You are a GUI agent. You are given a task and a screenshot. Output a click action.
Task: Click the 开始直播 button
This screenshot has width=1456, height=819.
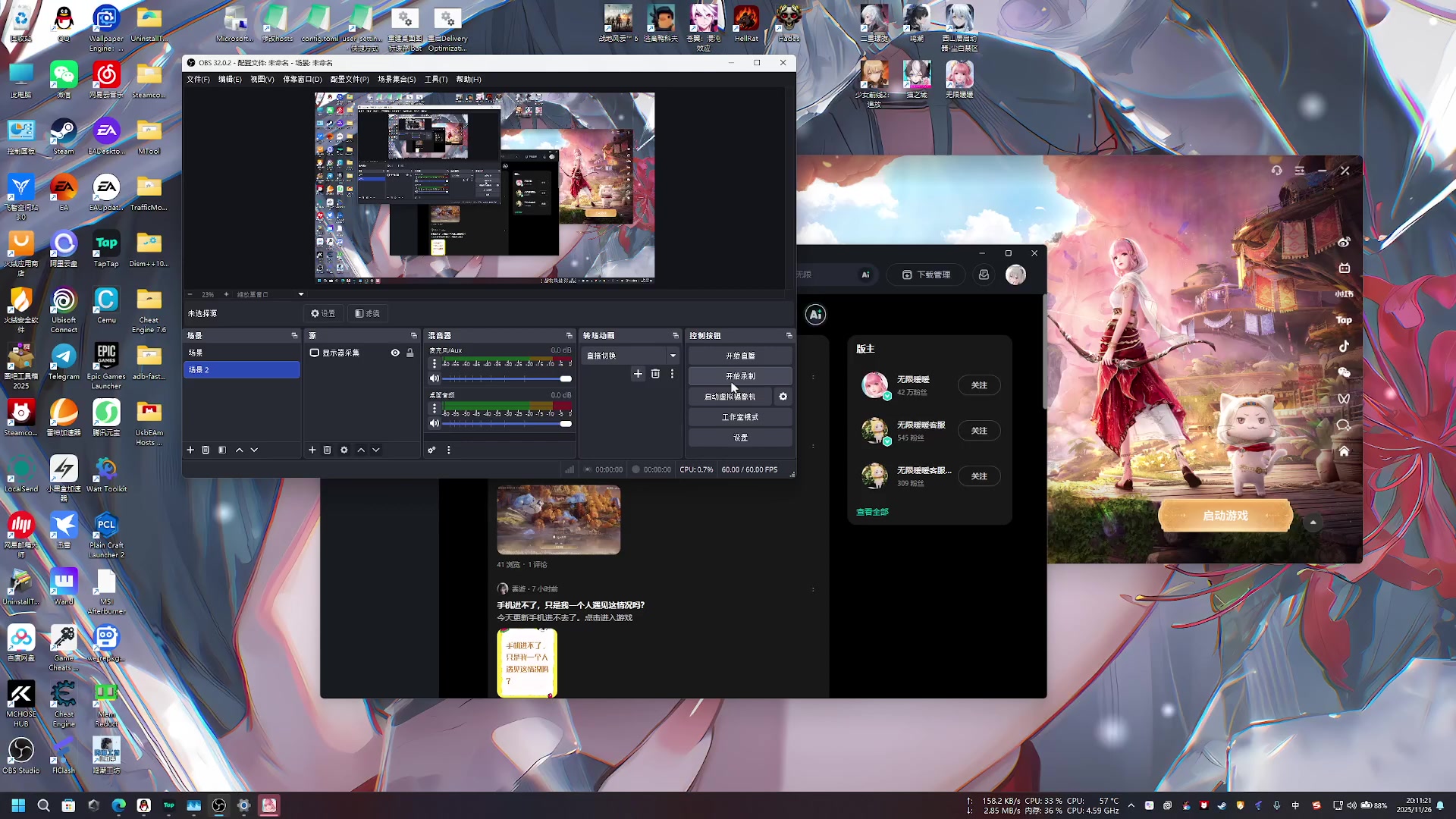740,356
